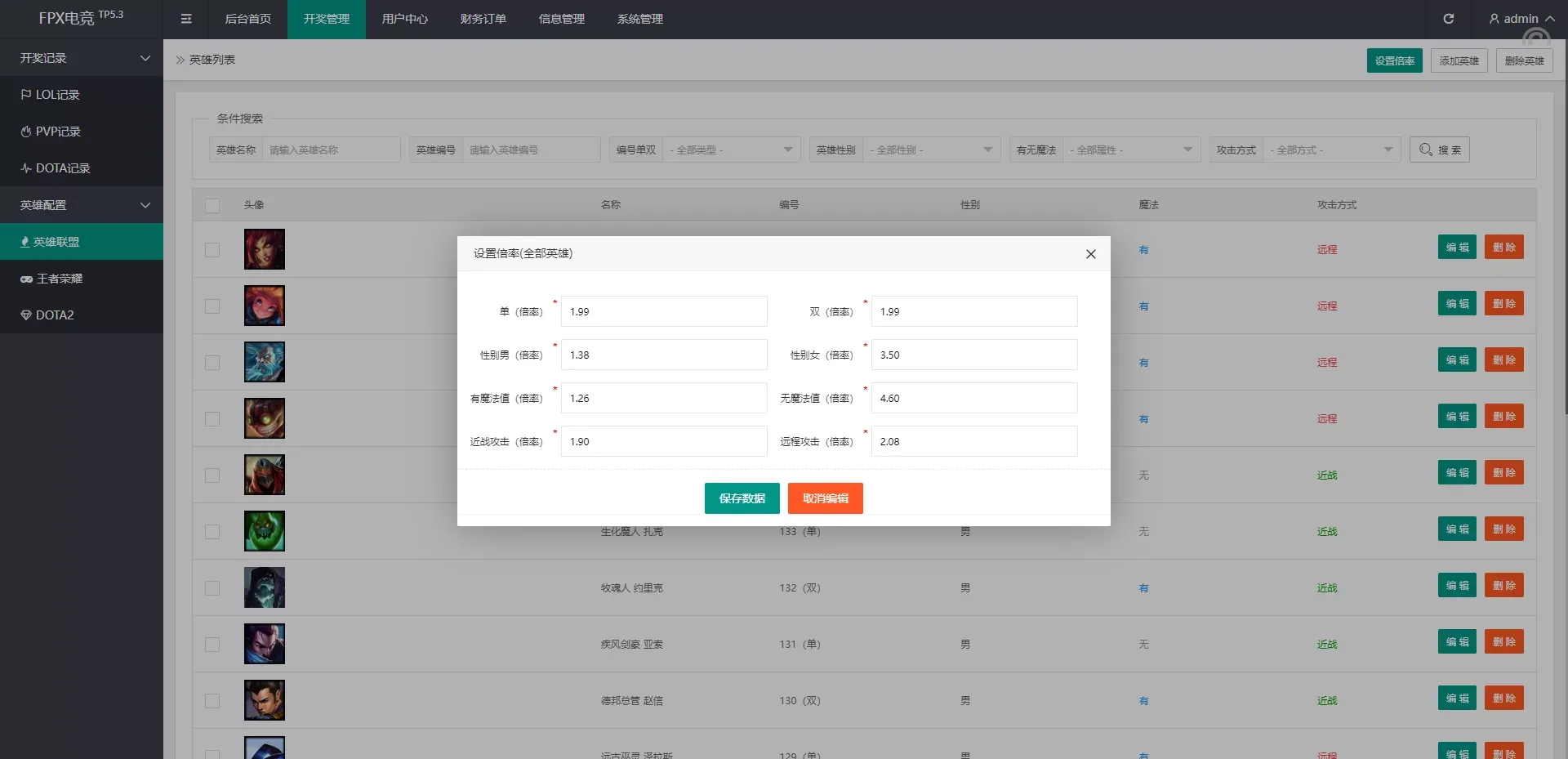The height and width of the screenshot is (759, 1568).
Task: Expand the 攻击方式 dropdown
Action: coord(1331,150)
